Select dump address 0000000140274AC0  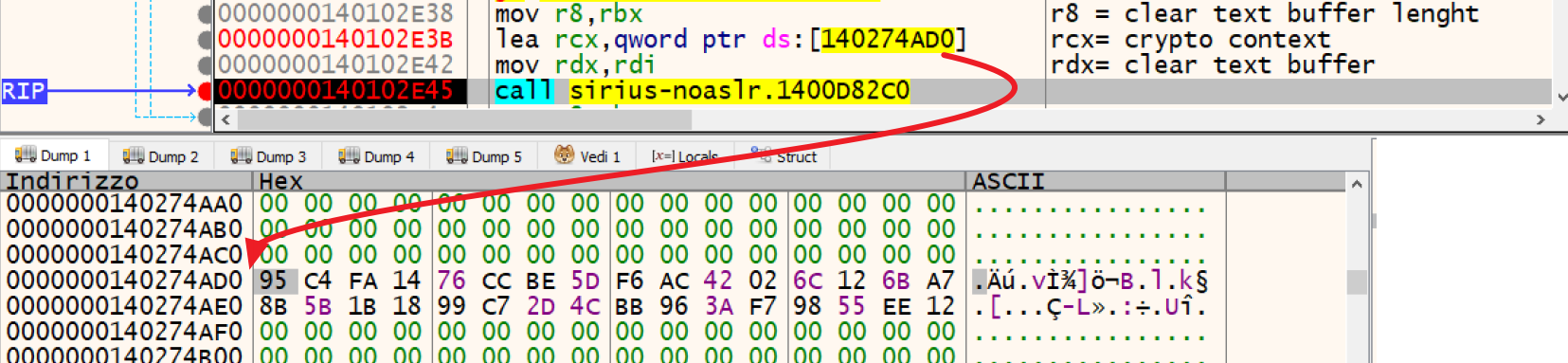(124, 255)
